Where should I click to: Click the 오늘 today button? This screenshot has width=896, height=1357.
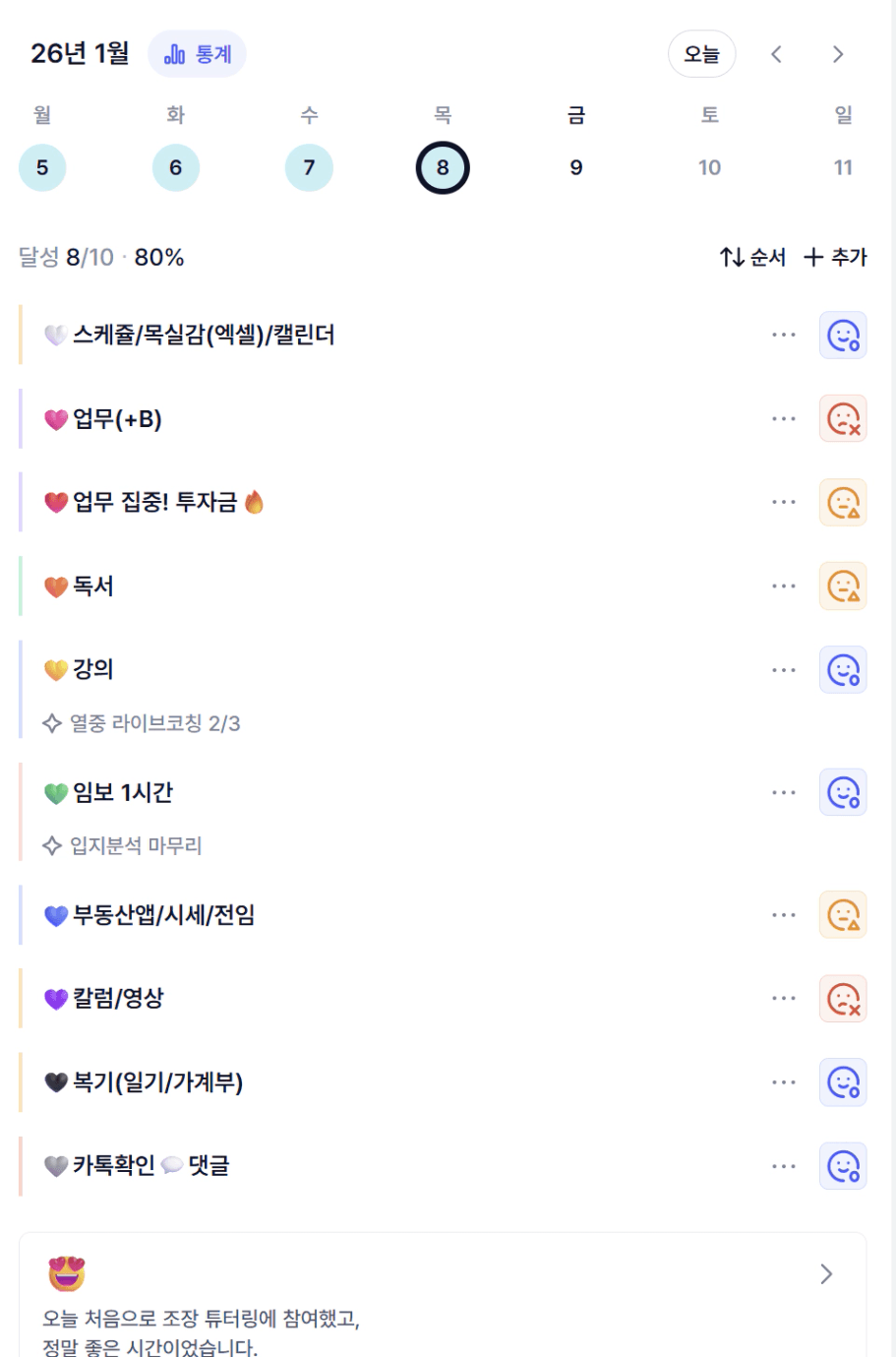pyautogui.click(x=702, y=54)
